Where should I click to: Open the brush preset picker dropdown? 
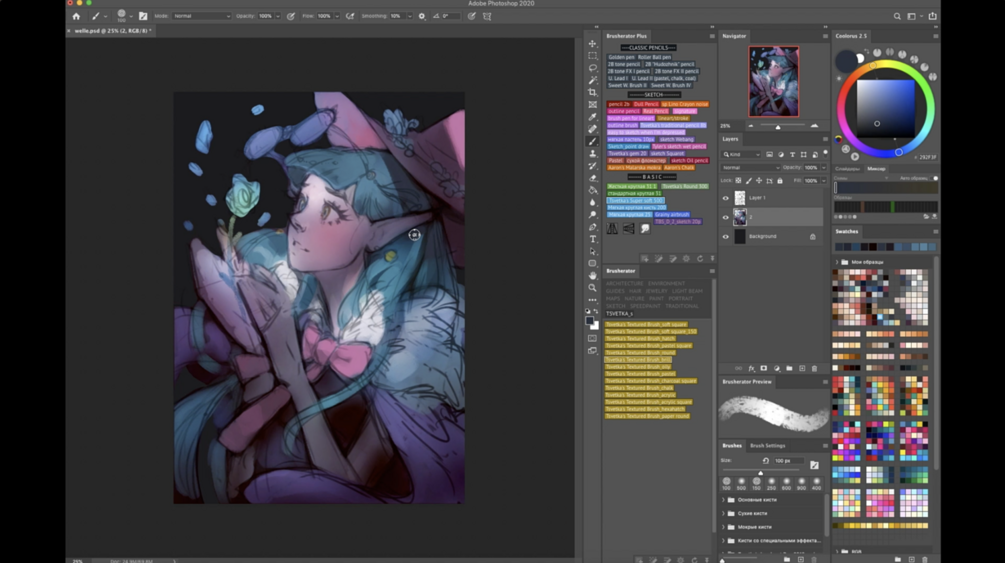coord(131,16)
